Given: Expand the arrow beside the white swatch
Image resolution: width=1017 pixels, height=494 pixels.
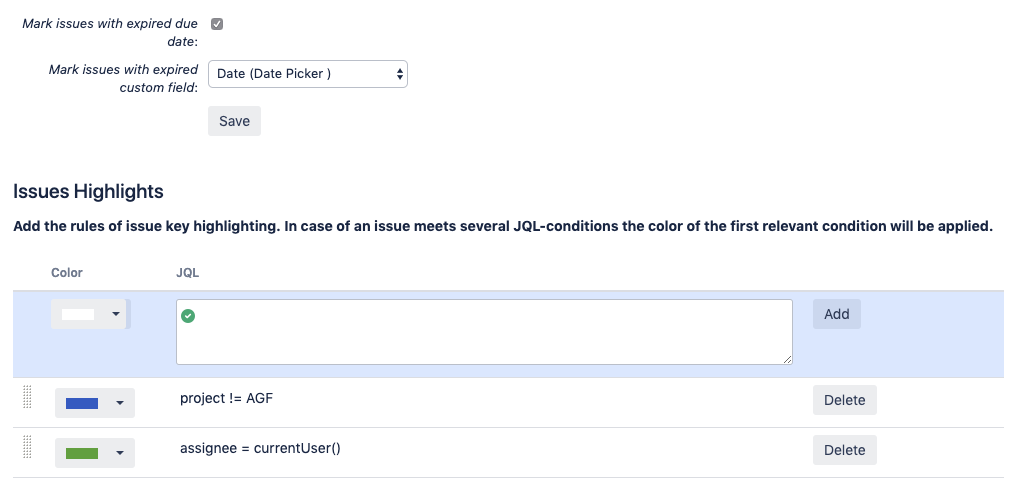Looking at the screenshot, I should pyautogui.click(x=117, y=314).
